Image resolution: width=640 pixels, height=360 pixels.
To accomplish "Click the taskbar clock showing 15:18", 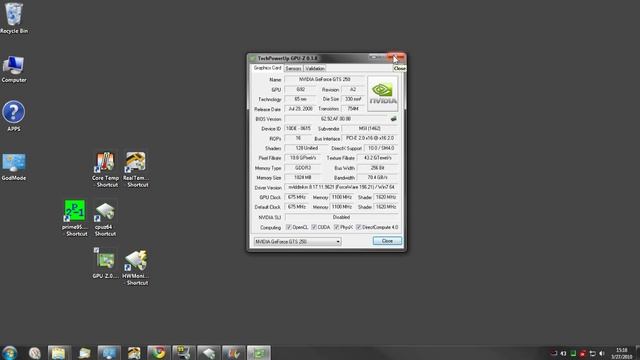I will pos(621,353).
